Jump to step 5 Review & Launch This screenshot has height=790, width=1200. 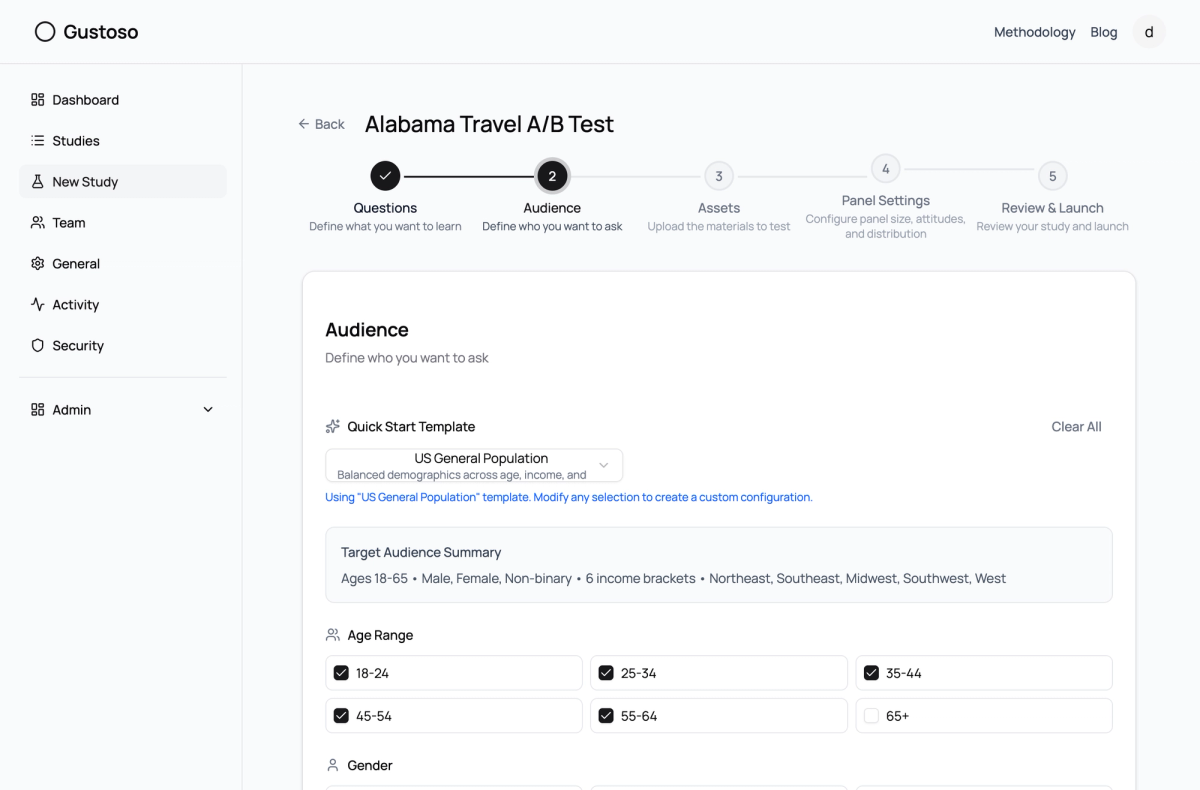click(x=1052, y=176)
